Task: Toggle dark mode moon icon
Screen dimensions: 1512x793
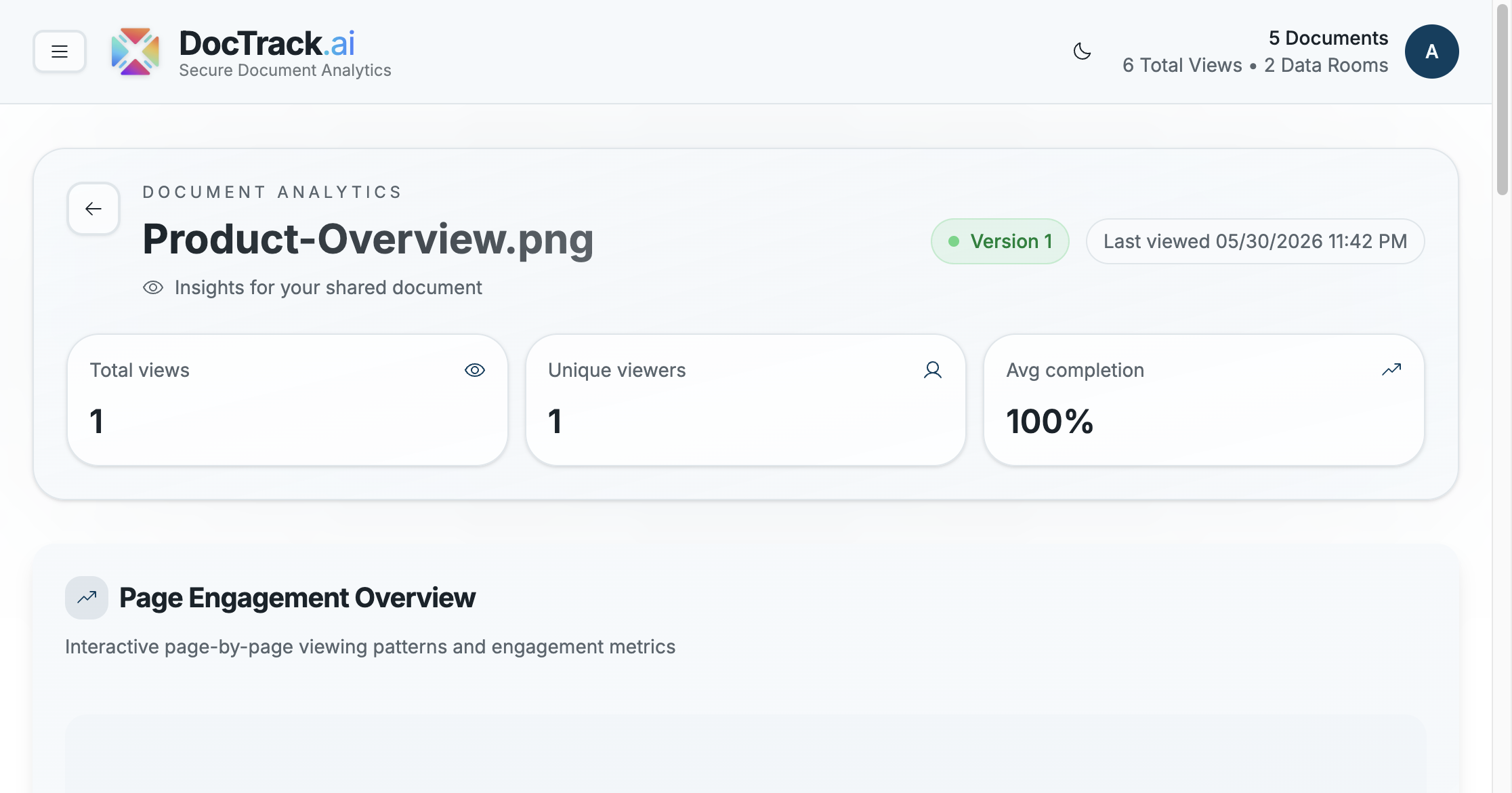Action: [x=1082, y=52]
